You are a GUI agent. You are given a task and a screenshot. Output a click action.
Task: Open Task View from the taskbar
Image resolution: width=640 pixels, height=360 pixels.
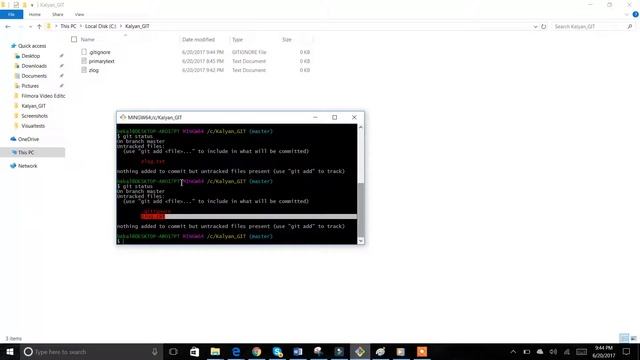pyautogui.click(x=173, y=352)
